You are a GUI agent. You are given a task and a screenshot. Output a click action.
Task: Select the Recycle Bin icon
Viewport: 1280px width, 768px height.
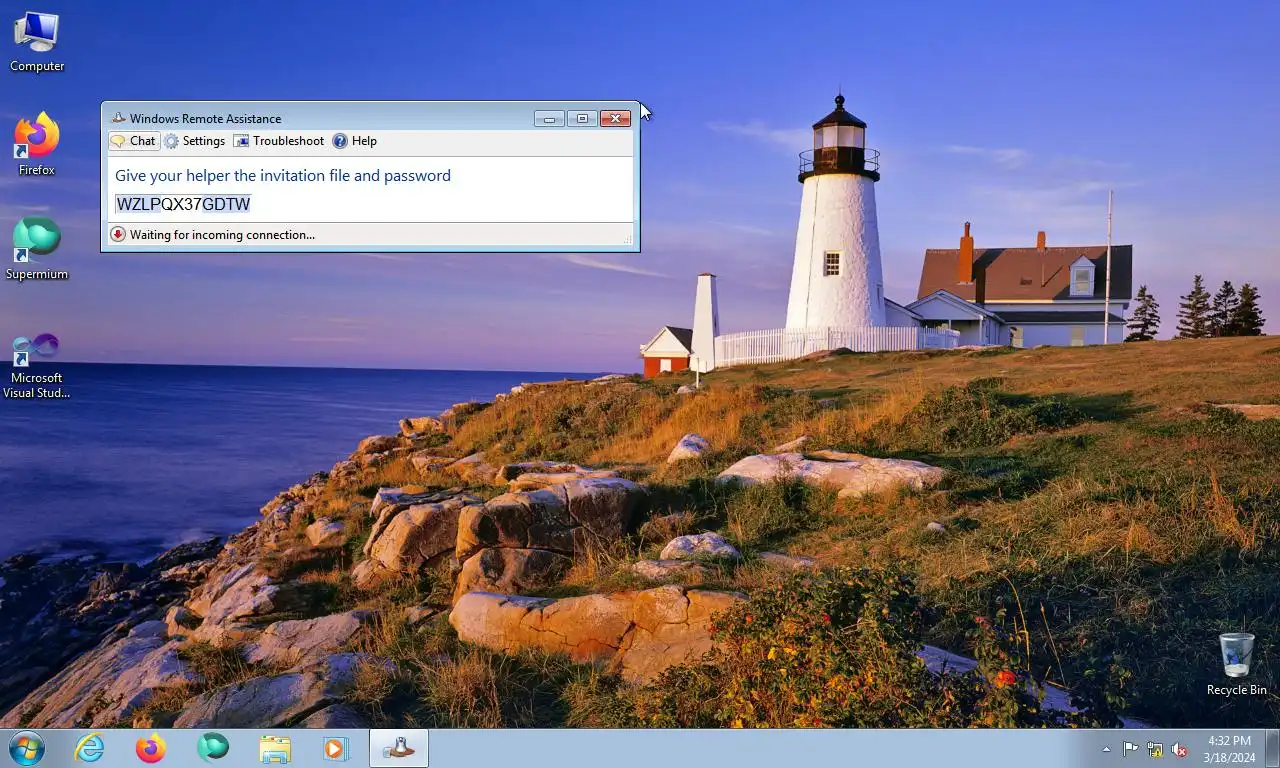[x=1236, y=664]
